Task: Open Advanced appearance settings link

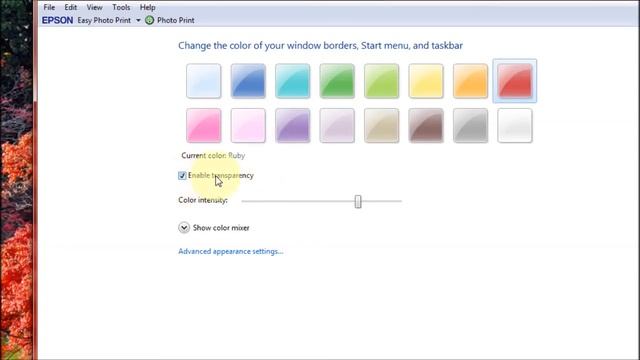Action: coord(231,251)
